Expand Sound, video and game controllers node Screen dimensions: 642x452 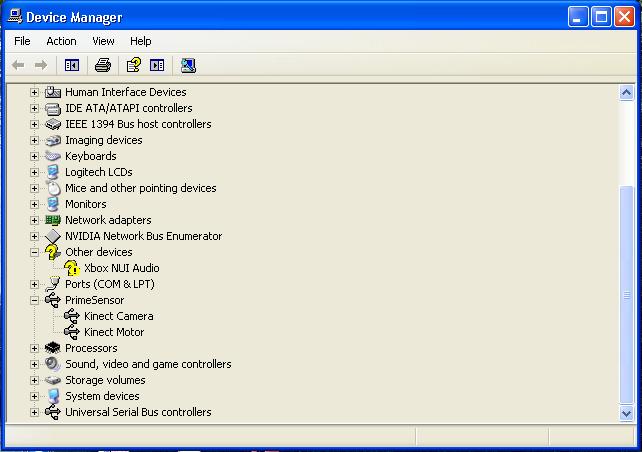(x=34, y=364)
